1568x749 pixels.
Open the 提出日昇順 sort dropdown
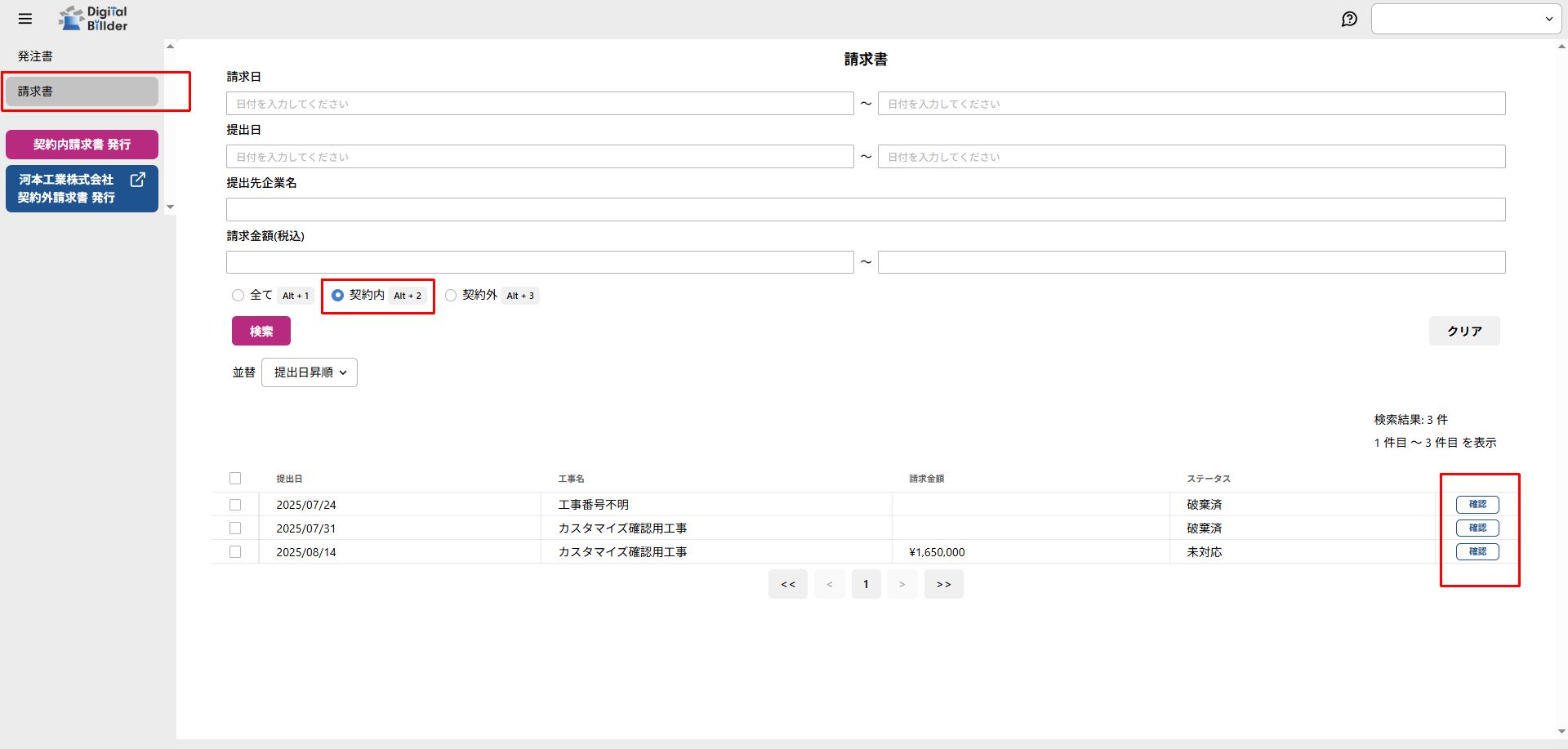(310, 372)
